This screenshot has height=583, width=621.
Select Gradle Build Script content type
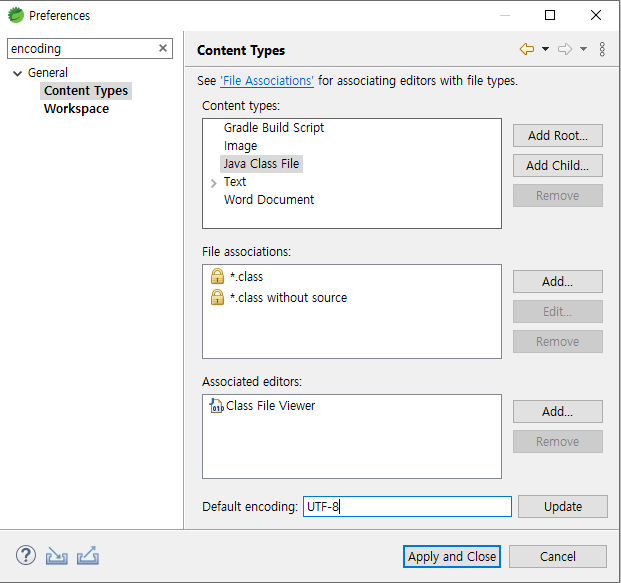coord(274,128)
